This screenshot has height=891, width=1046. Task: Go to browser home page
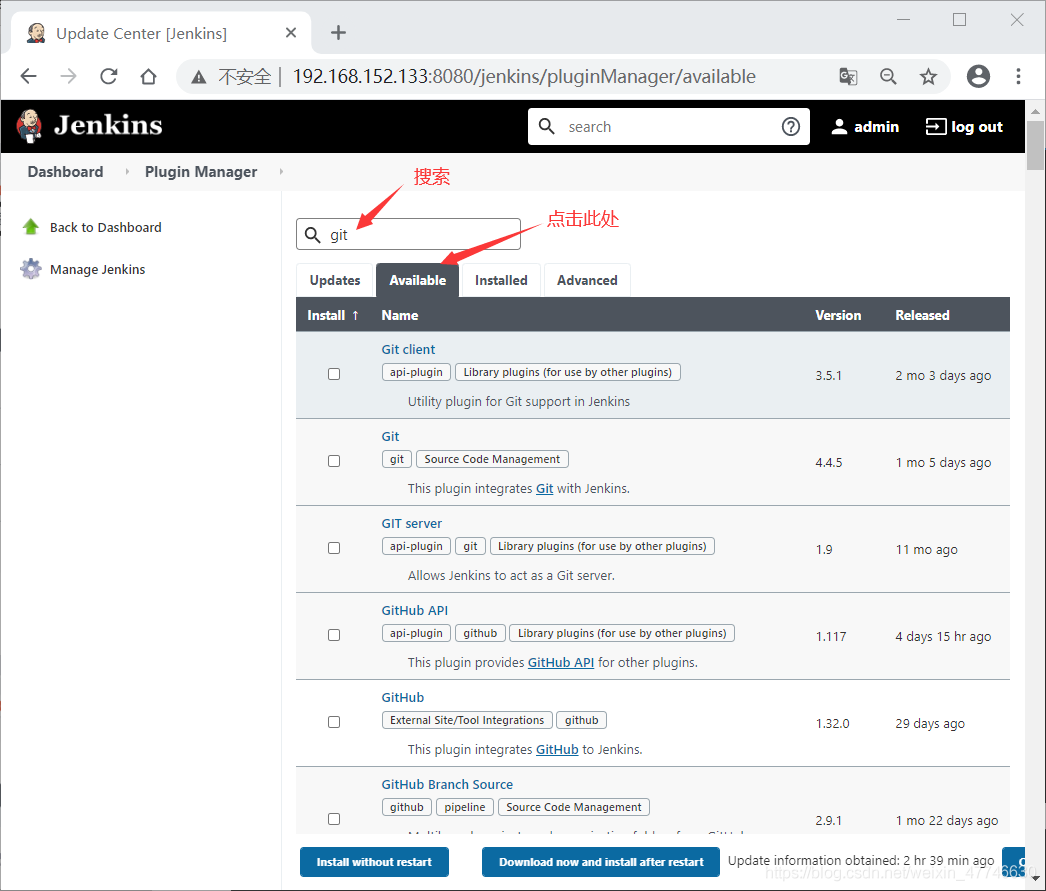149,77
